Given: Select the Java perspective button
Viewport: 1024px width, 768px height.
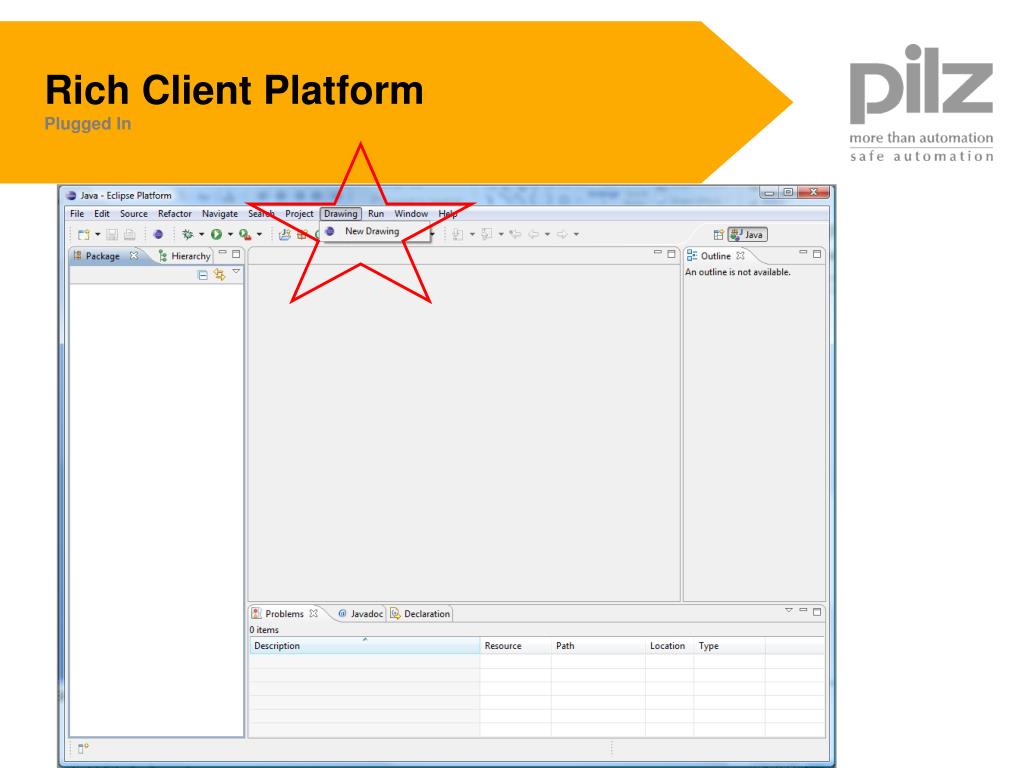Looking at the screenshot, I should coord(748,234).
